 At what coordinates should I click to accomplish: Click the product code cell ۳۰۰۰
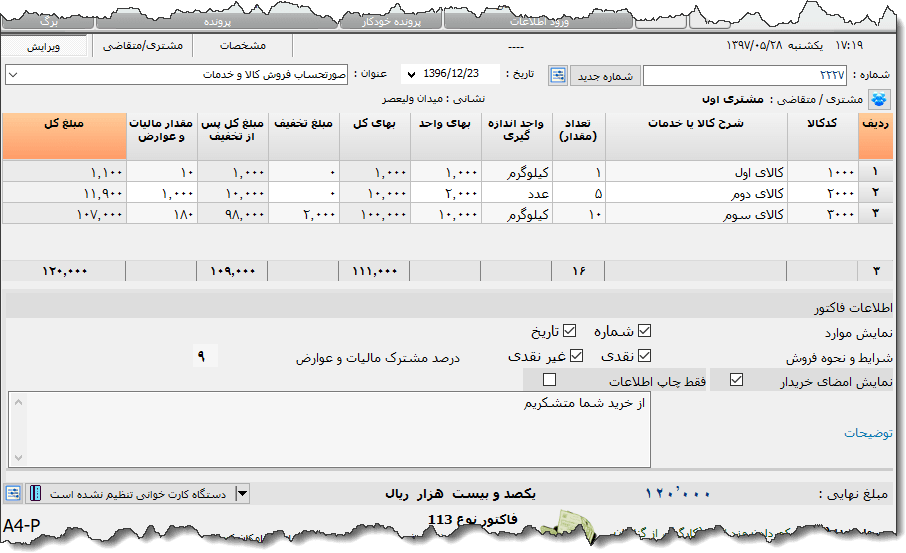click(x=822, y=214)
